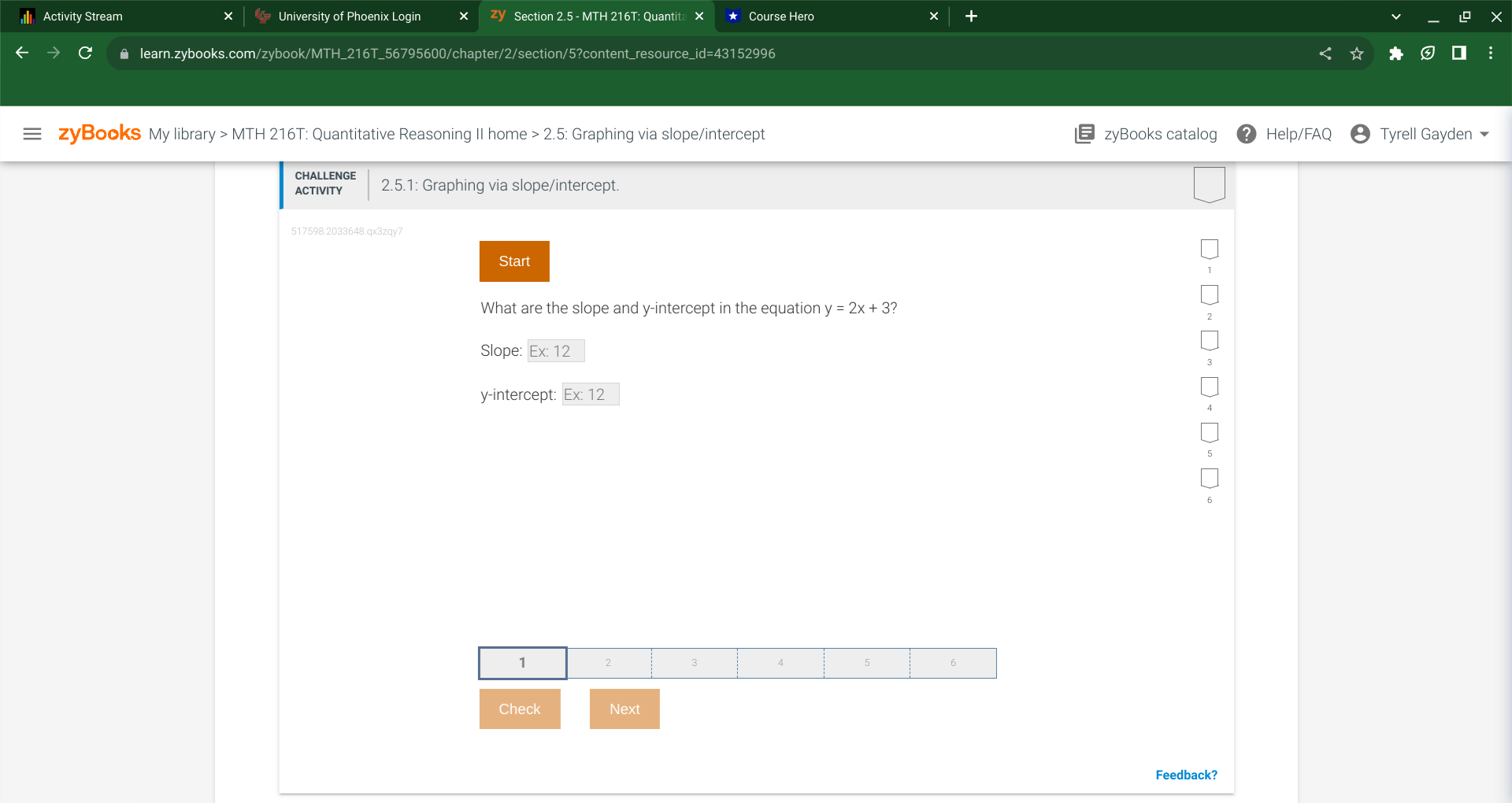Open the browser tab search chevron
This screenshot has height=803, width=1512.
(1395, 16)
